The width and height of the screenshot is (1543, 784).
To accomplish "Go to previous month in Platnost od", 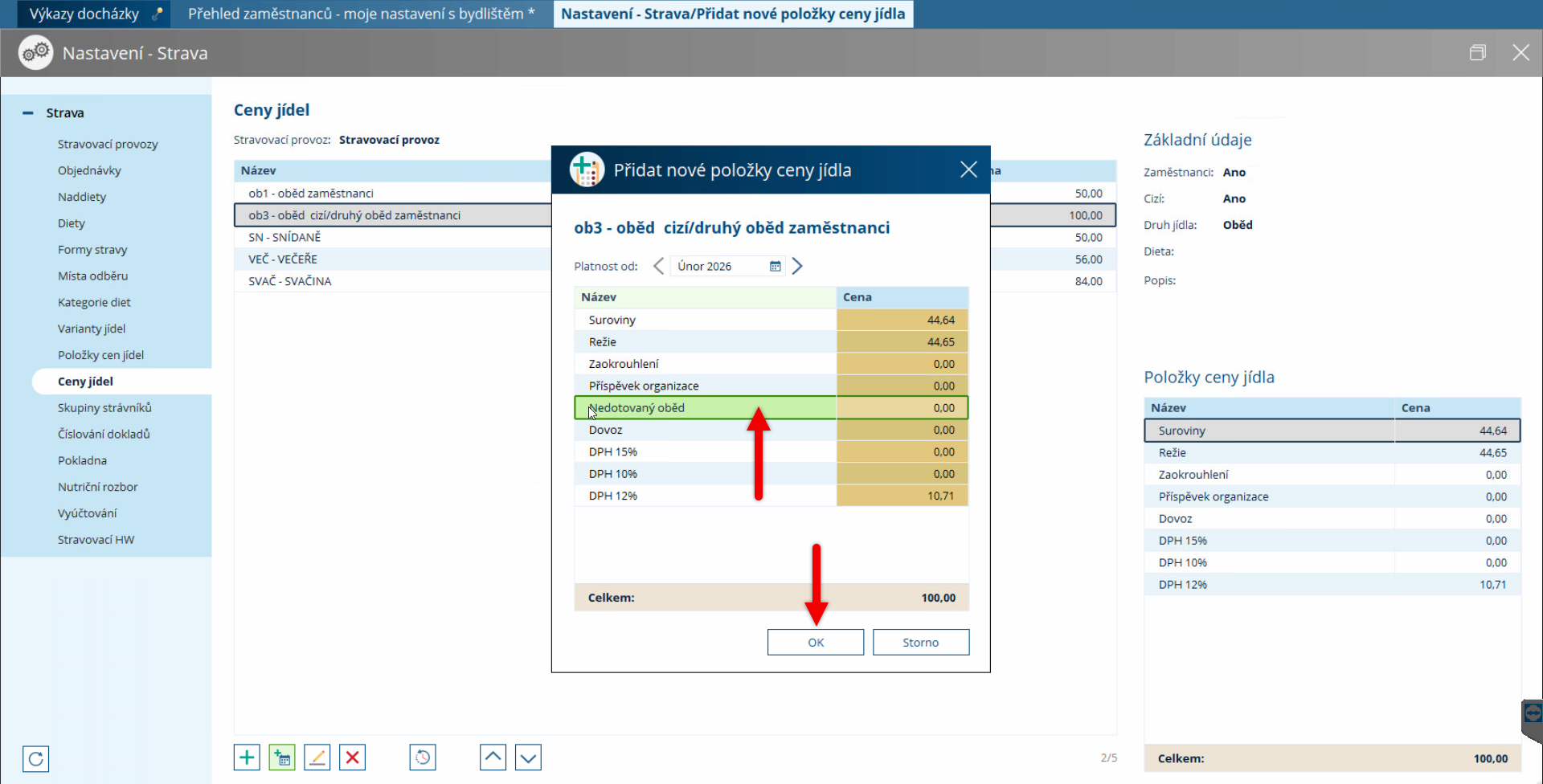I will pos(658,267).
